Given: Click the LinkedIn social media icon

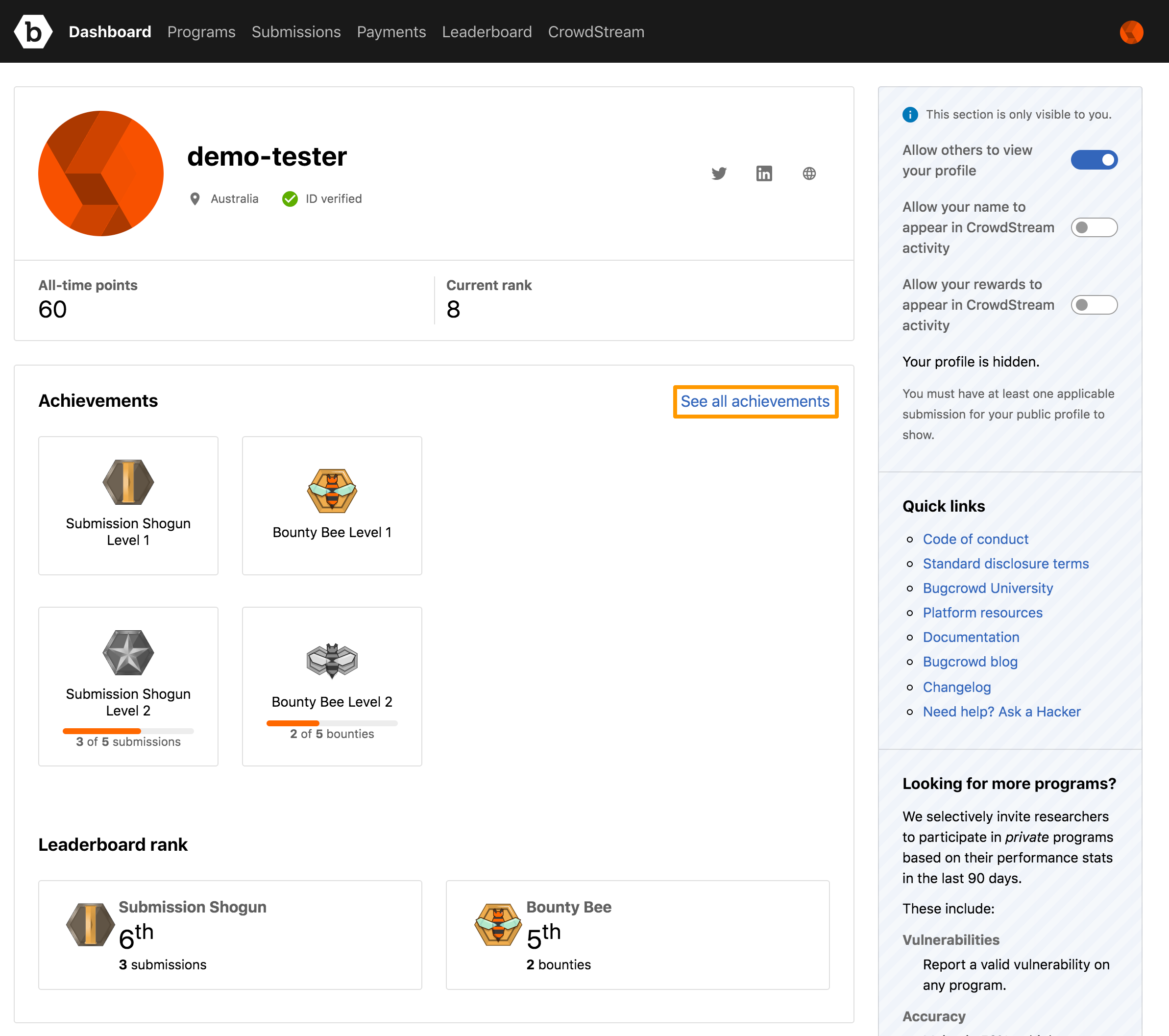Looking at the screenshot, I should tap(764, 173).
